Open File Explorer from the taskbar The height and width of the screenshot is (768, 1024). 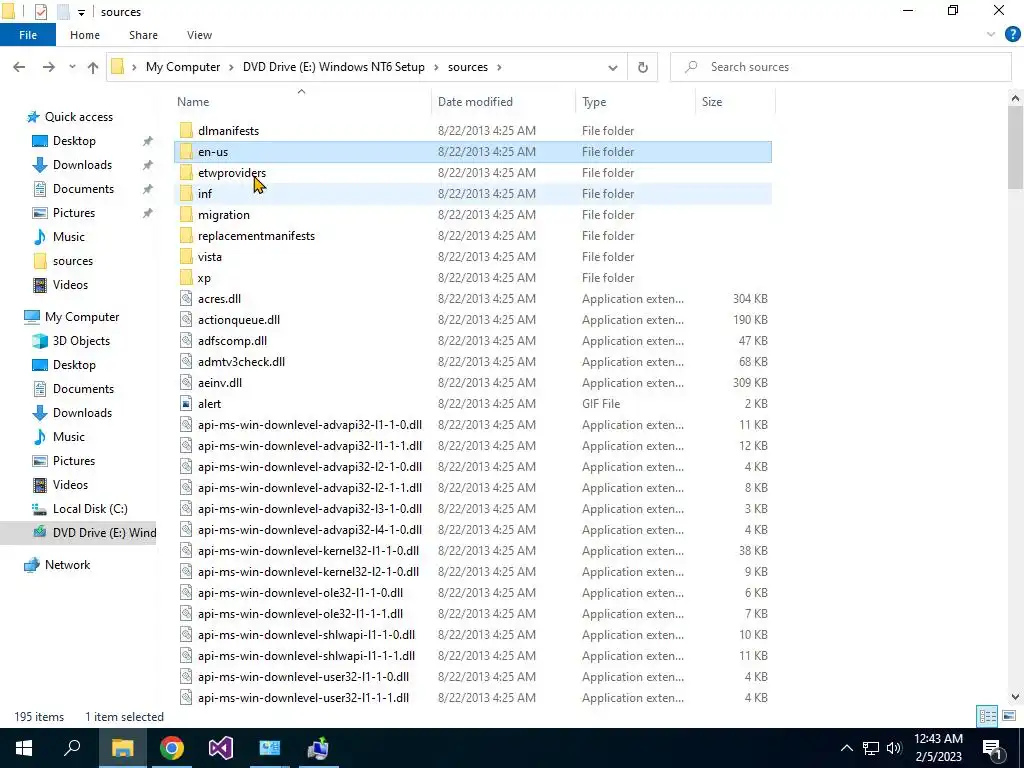tap(122, 748)
